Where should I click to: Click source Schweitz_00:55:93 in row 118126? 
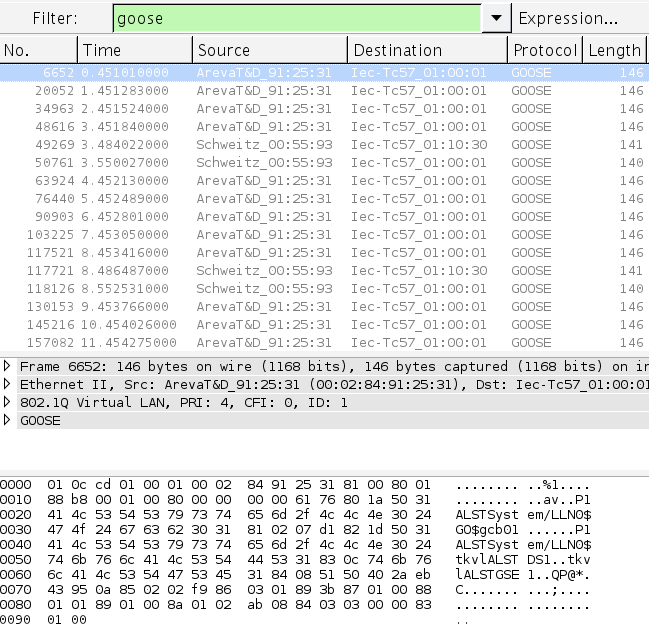pyautogui.click(x=264, y=289)
